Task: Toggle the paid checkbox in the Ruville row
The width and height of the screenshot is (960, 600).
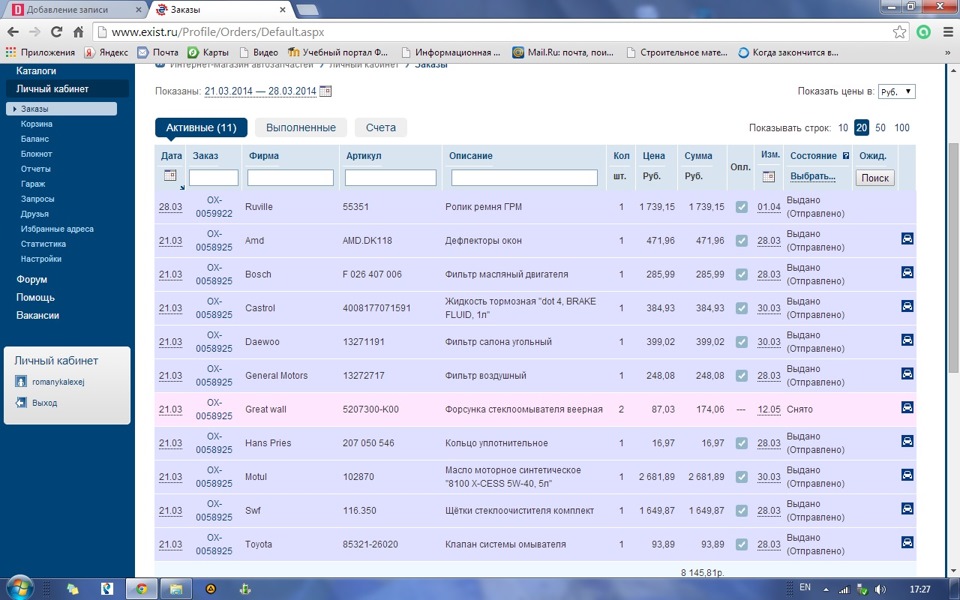Action: (741, 207)
